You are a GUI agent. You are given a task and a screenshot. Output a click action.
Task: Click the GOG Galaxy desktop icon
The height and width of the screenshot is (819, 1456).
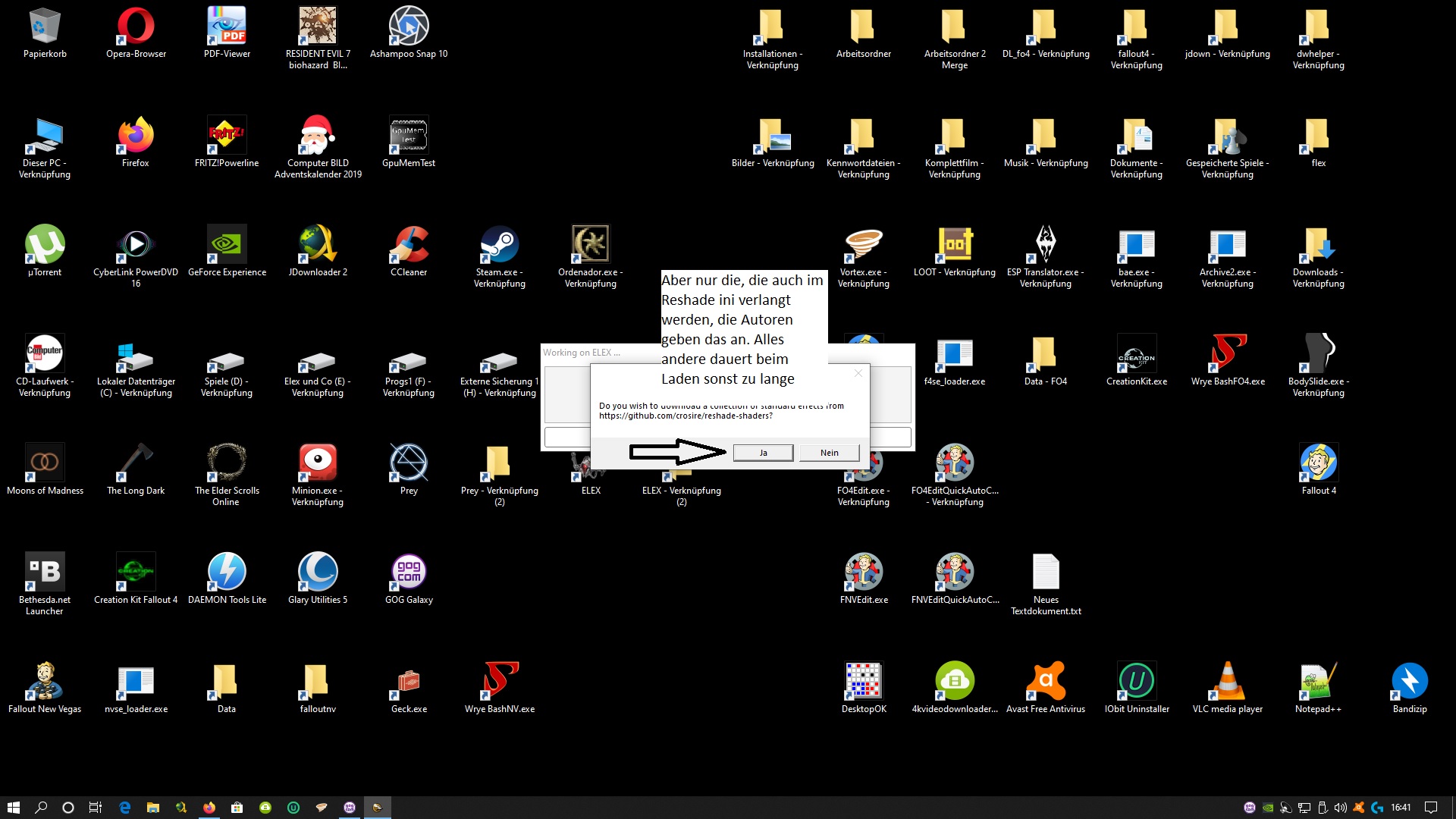click(409, 573)
